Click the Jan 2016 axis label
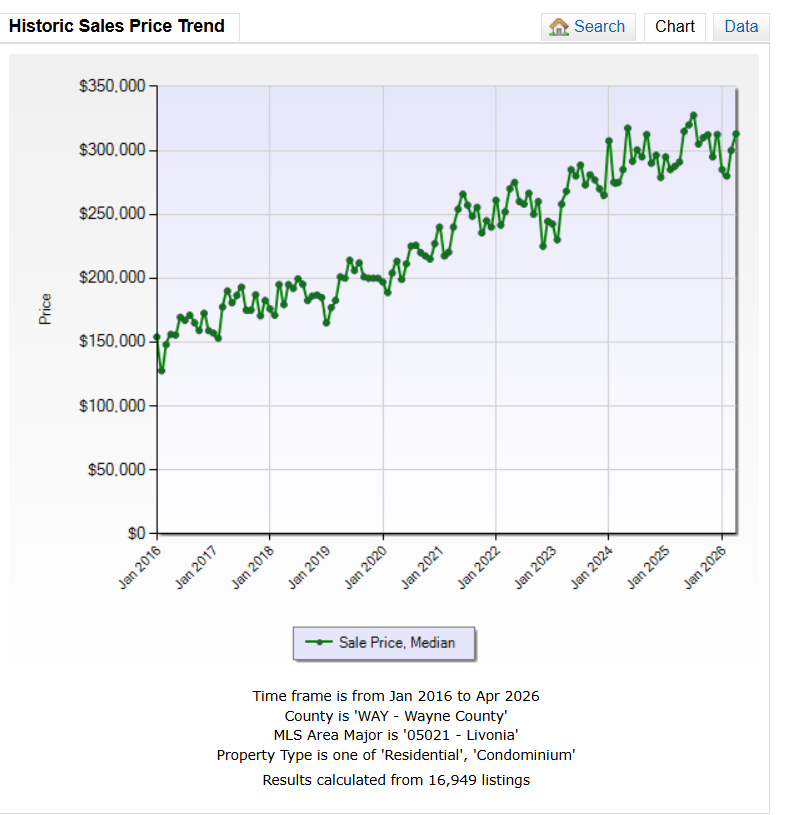This screenshot has width=802, height=815. (140, 568)
